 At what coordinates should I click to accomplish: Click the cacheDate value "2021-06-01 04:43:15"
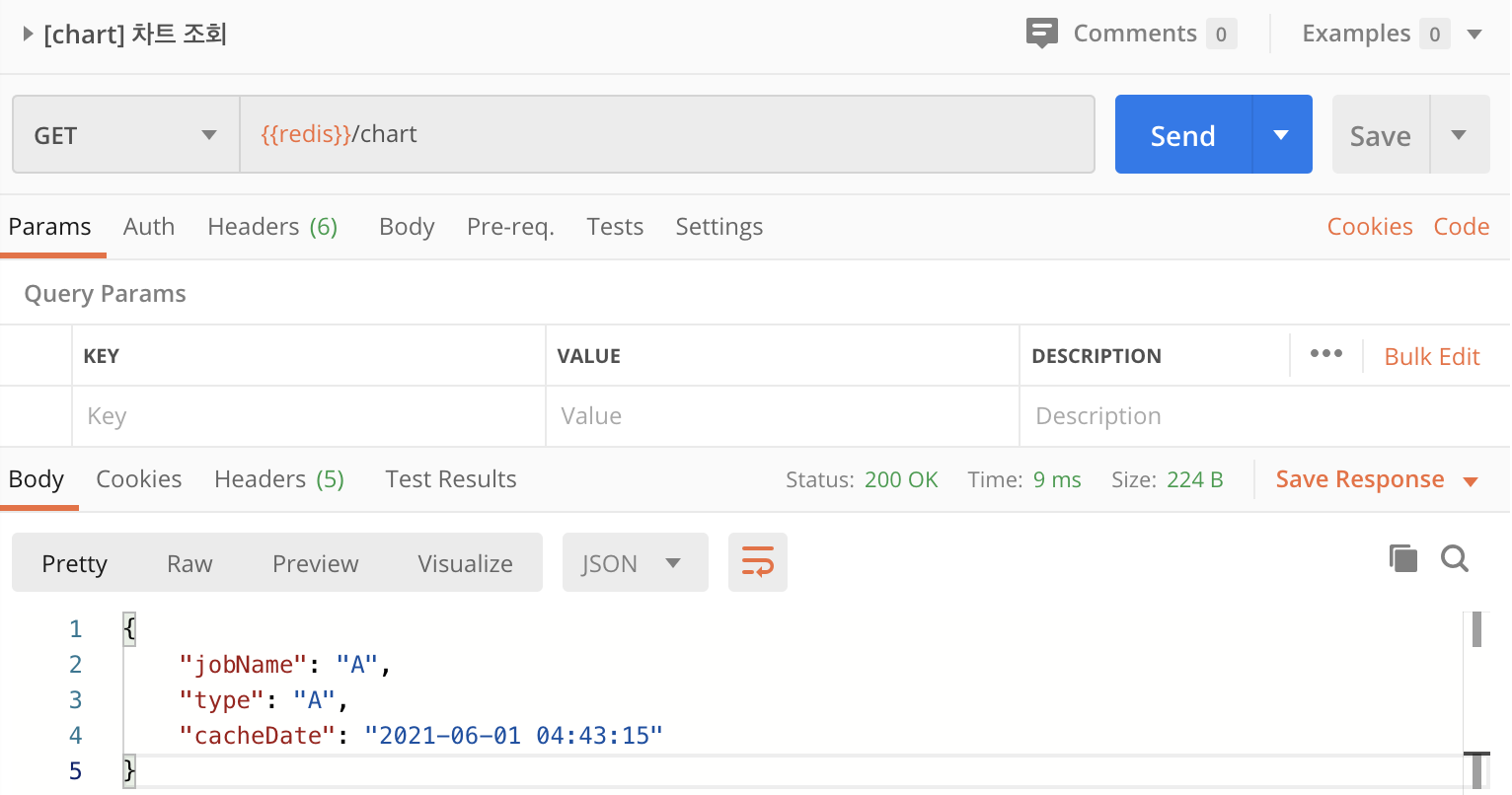click(x=513, y=736)
